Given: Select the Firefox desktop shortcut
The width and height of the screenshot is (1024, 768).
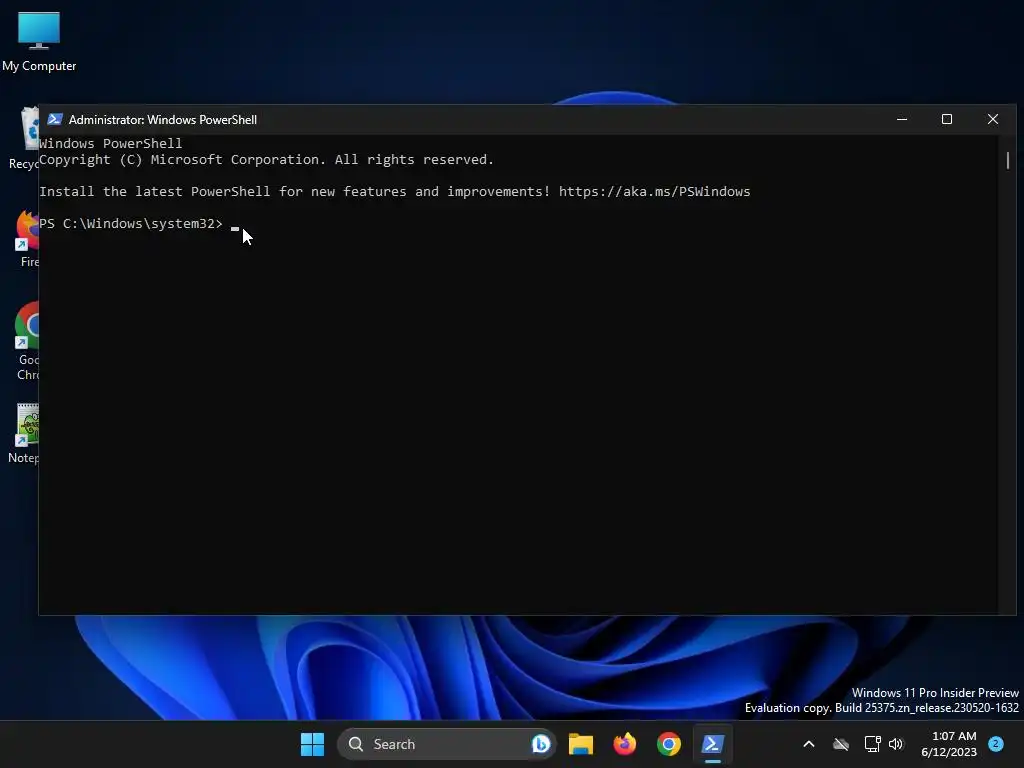Looking at the screenshot, I should (x=26, y=240).
